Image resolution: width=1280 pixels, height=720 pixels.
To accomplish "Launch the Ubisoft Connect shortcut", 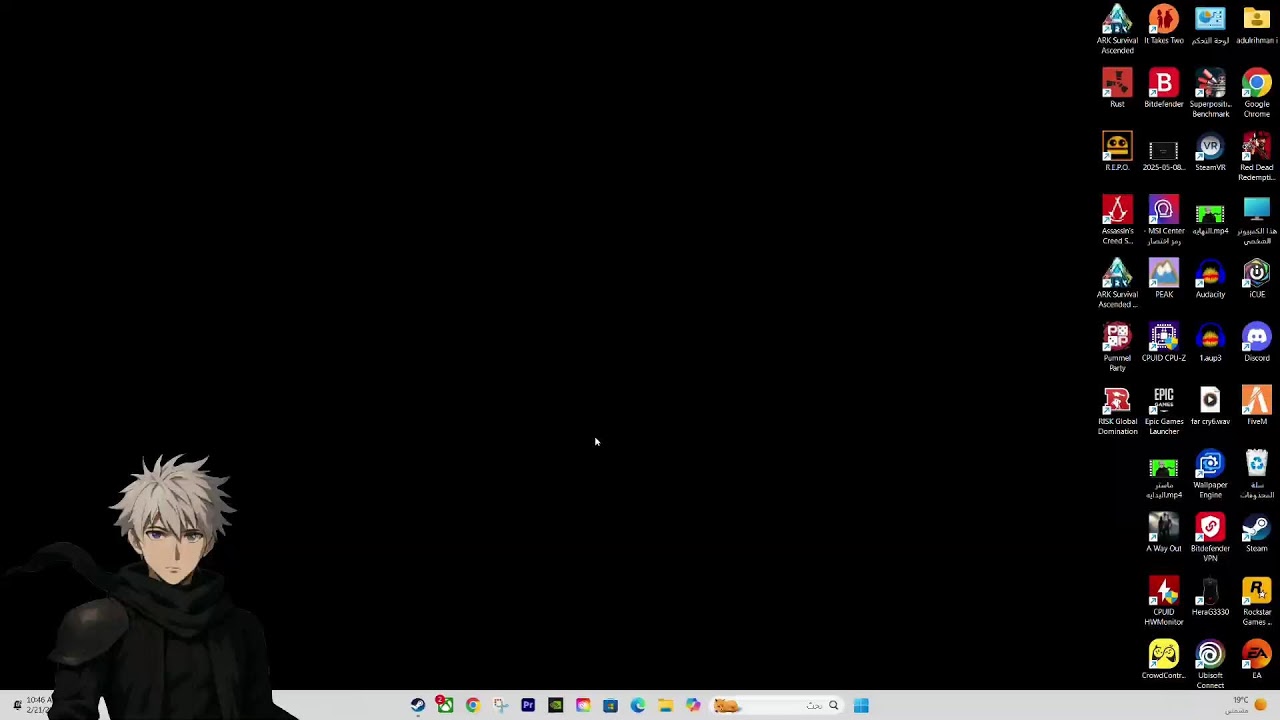I will 1210,665.
